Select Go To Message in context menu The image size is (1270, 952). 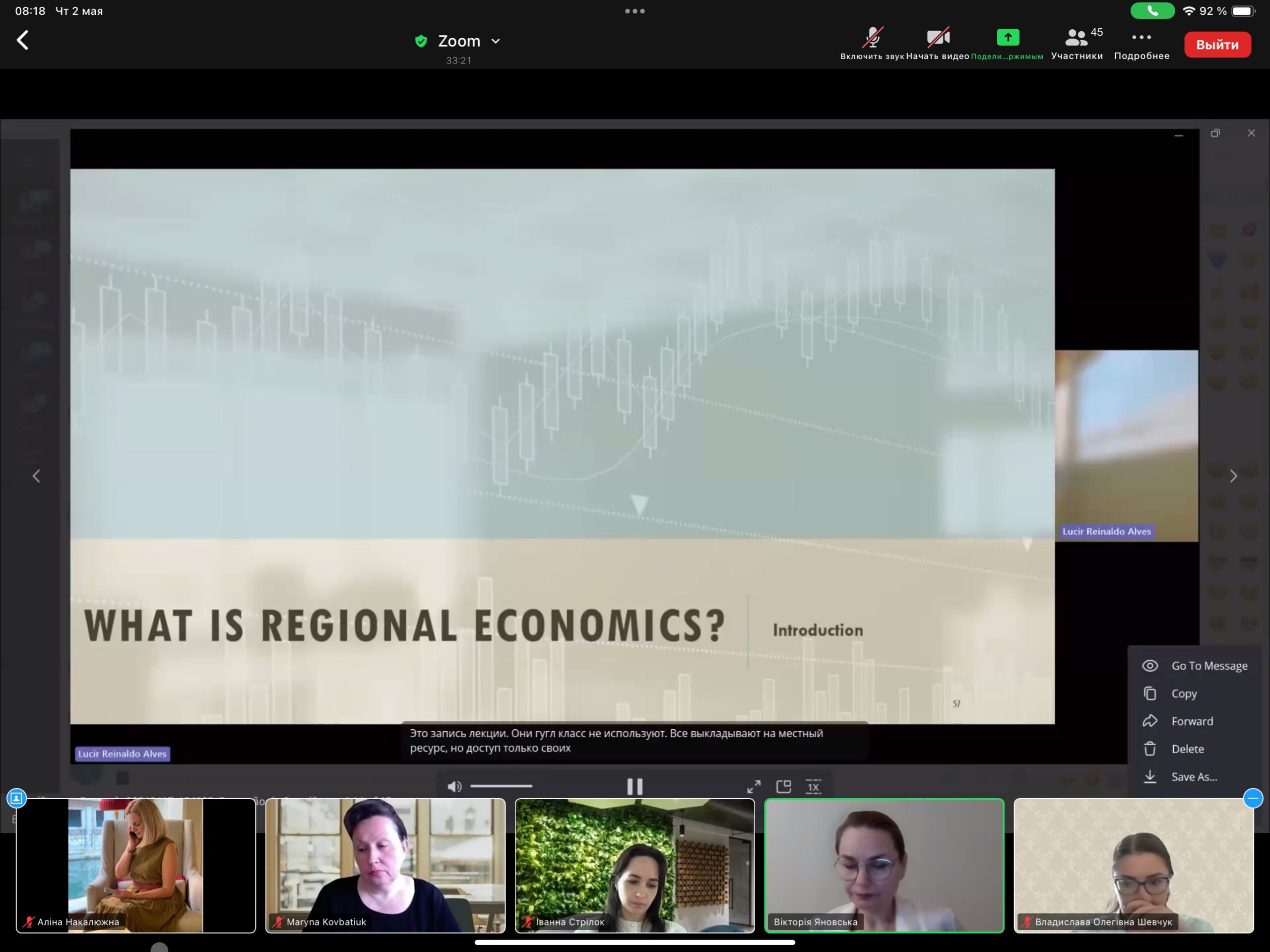pos(1195,665)
